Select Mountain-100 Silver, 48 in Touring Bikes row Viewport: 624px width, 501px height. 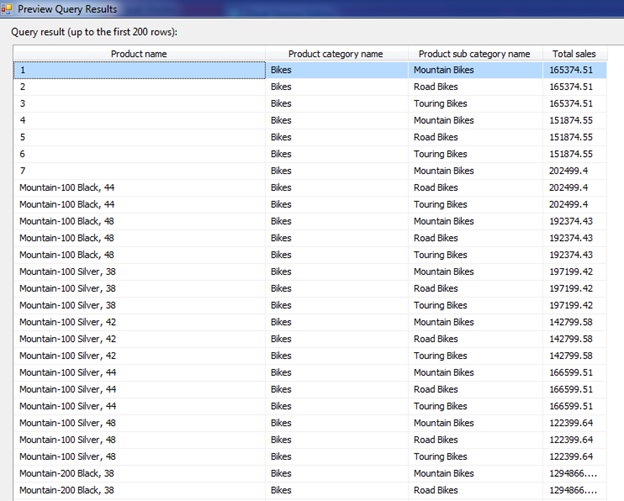[139, 456]
